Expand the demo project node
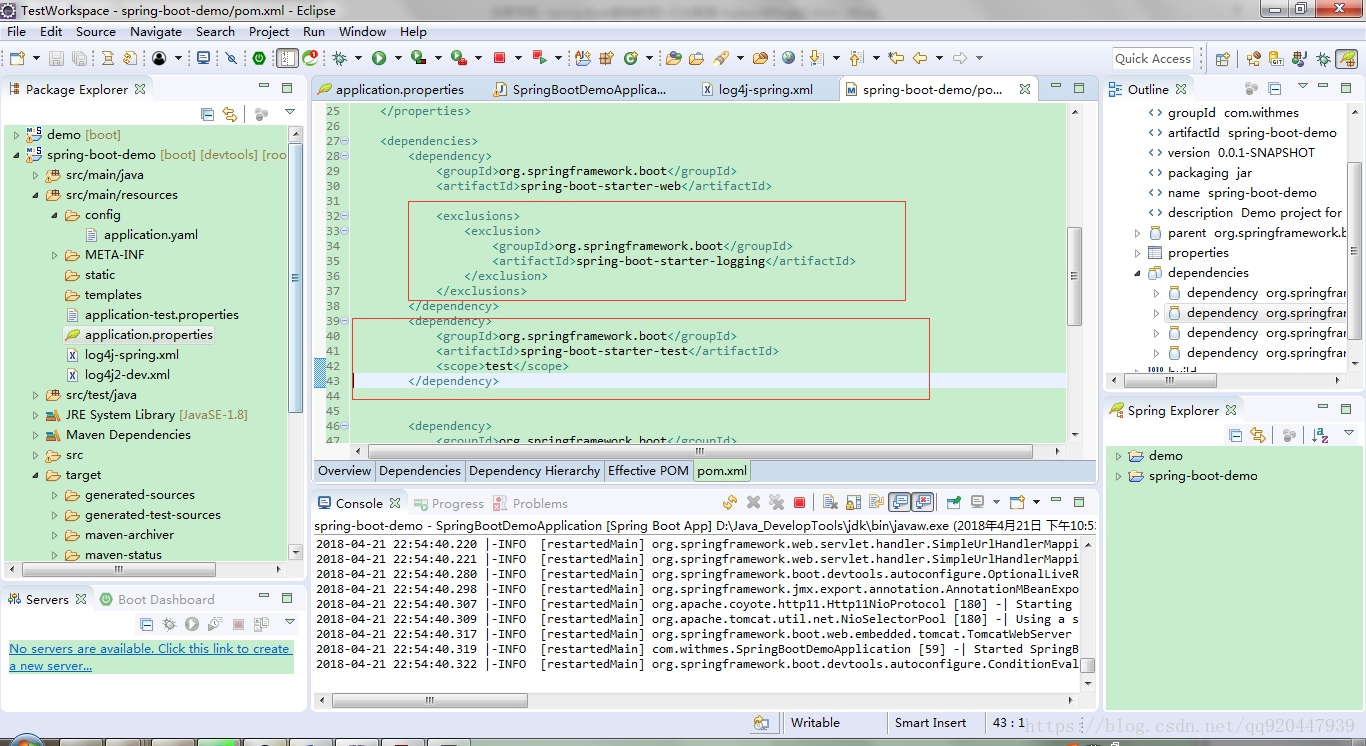 (16, 134)
